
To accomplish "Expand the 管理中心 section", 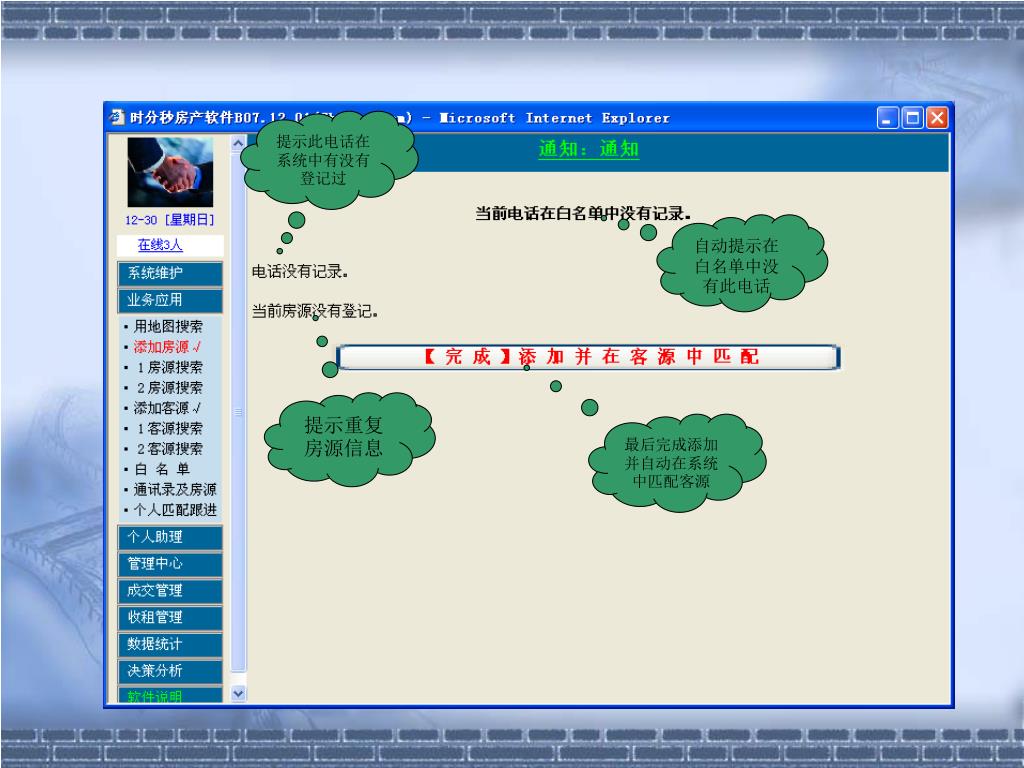I will [170, 564].
